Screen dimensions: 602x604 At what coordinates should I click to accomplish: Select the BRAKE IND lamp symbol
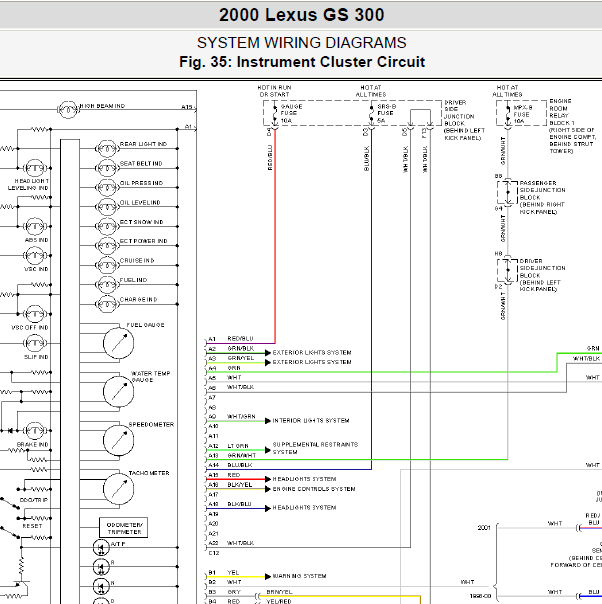(35, 431)
